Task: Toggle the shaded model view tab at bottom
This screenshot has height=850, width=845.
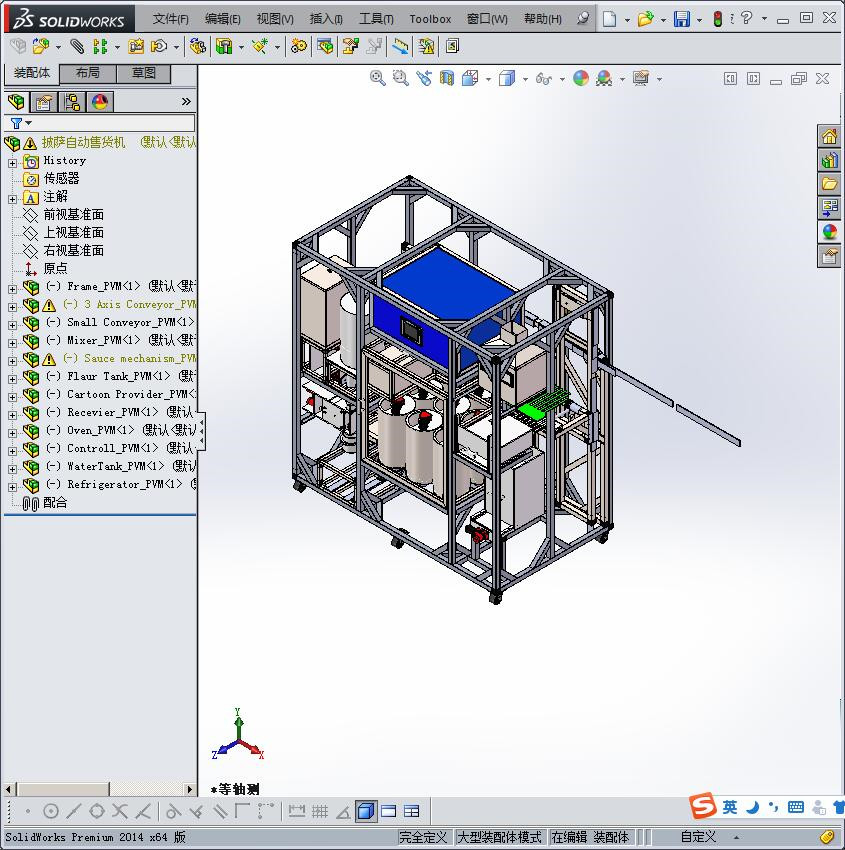Action: click(366, 811)
